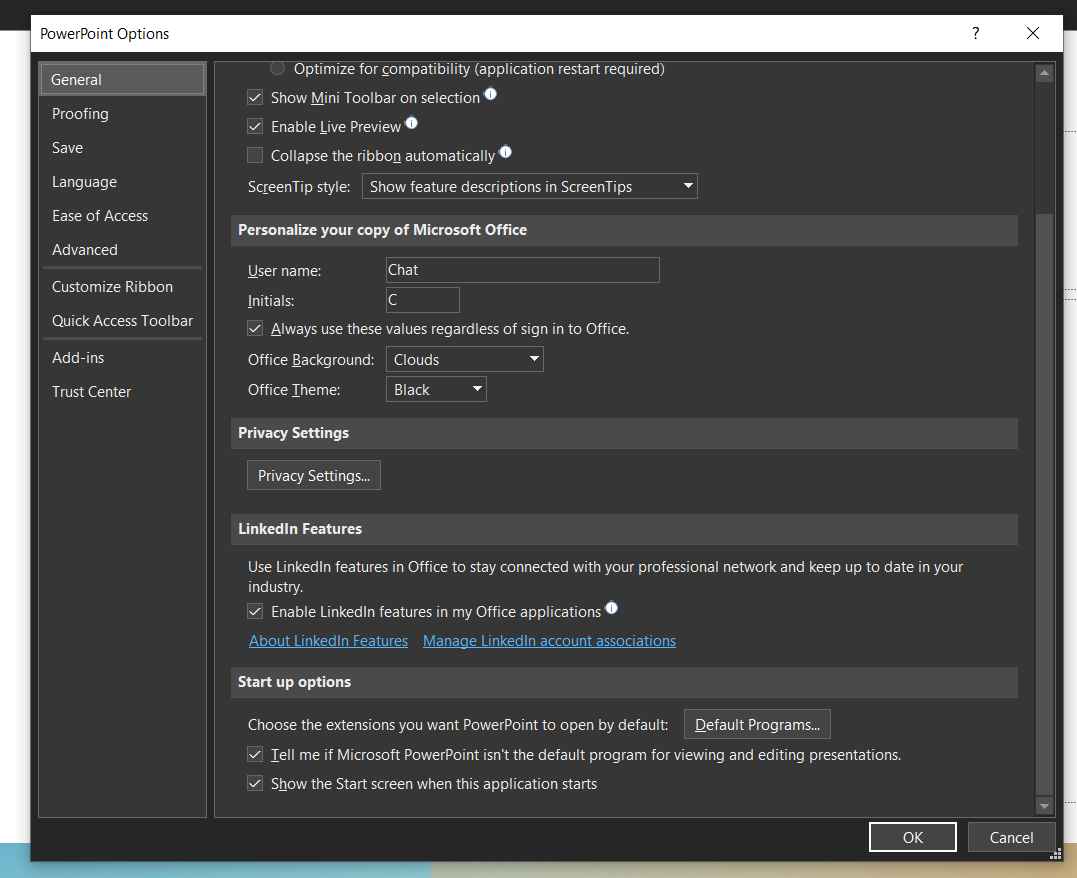Open Manage LinkedIn account associations link
The width and height of the screenshot is (1077, 878).
tap(549, 640)
